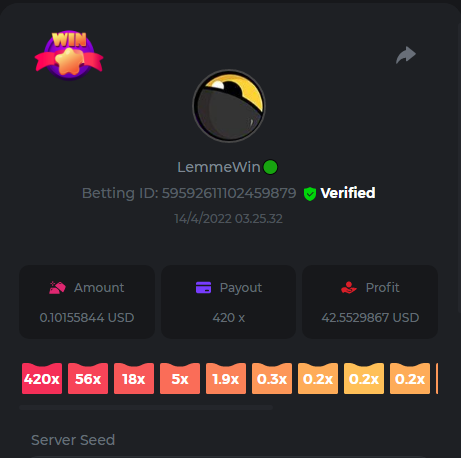Screen dimensions: 461x458
Task: Select the 420x multiplier chip
Action: point(42,379)
